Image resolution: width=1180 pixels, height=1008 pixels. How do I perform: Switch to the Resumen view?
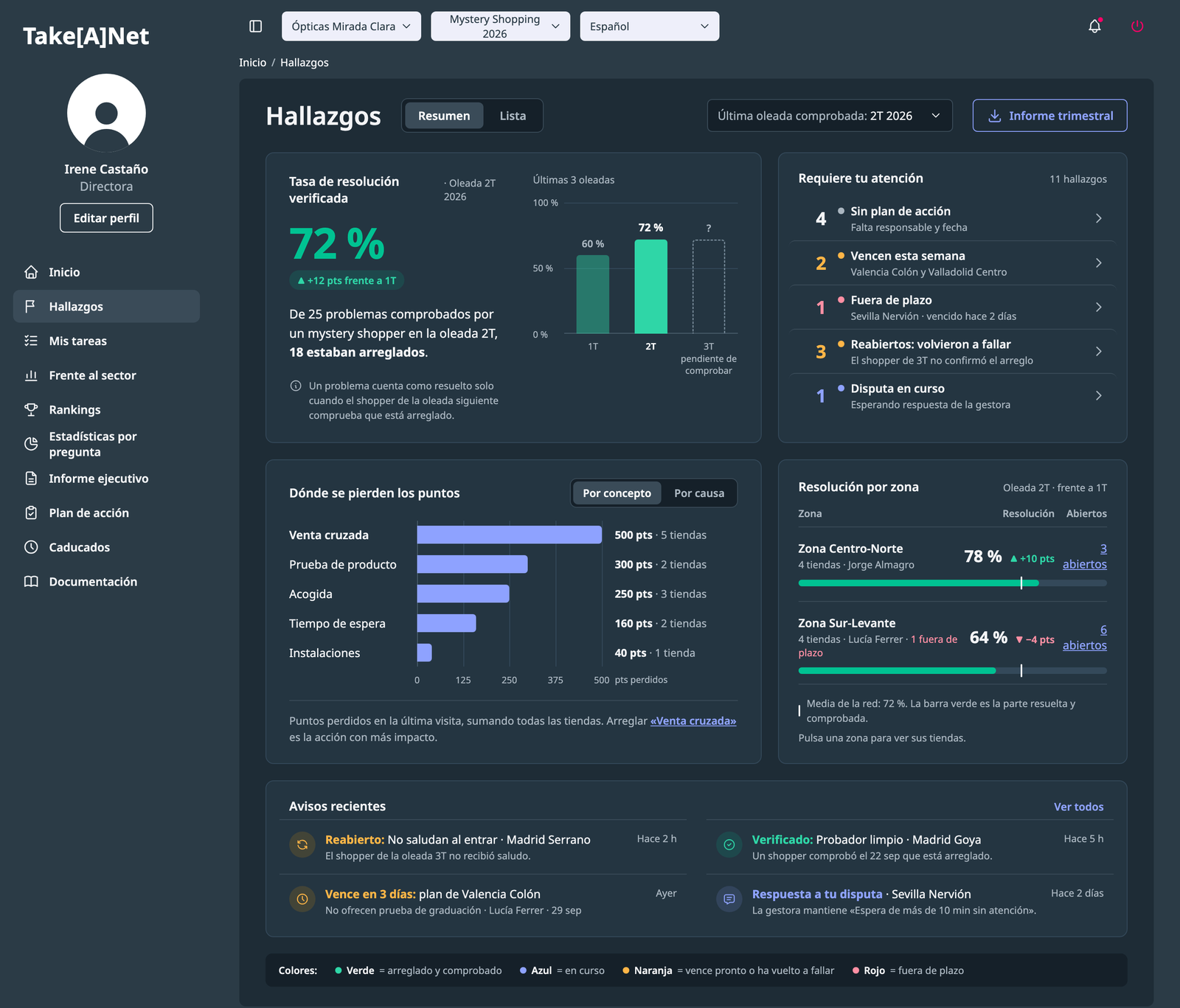tap(444, 116)
